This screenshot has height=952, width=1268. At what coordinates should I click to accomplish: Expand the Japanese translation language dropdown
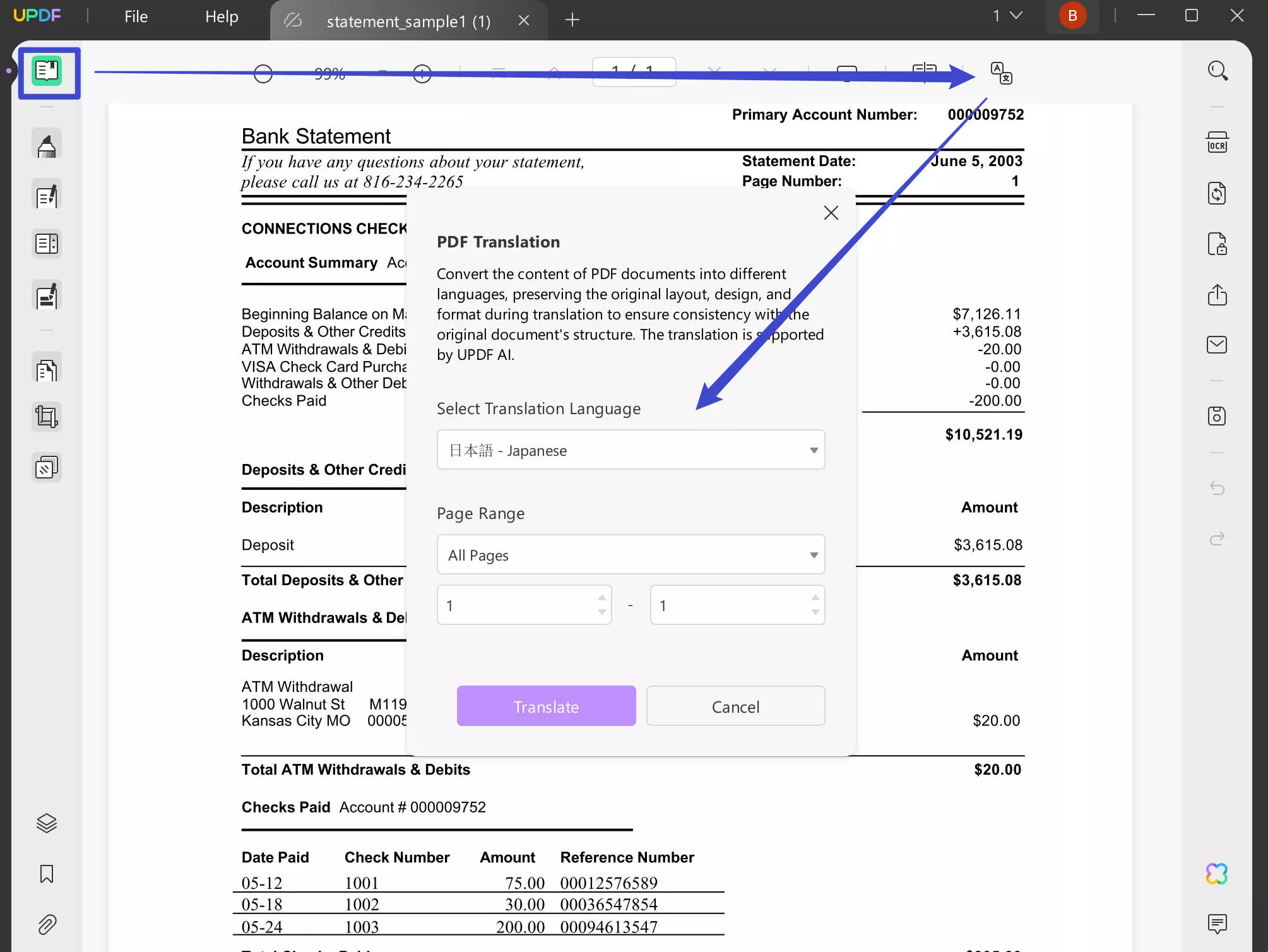click(x=631, y=450)
